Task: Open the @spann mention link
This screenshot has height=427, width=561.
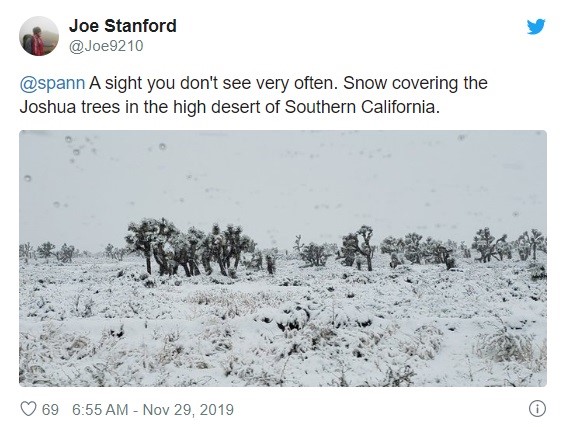Action: pos(52,83)
